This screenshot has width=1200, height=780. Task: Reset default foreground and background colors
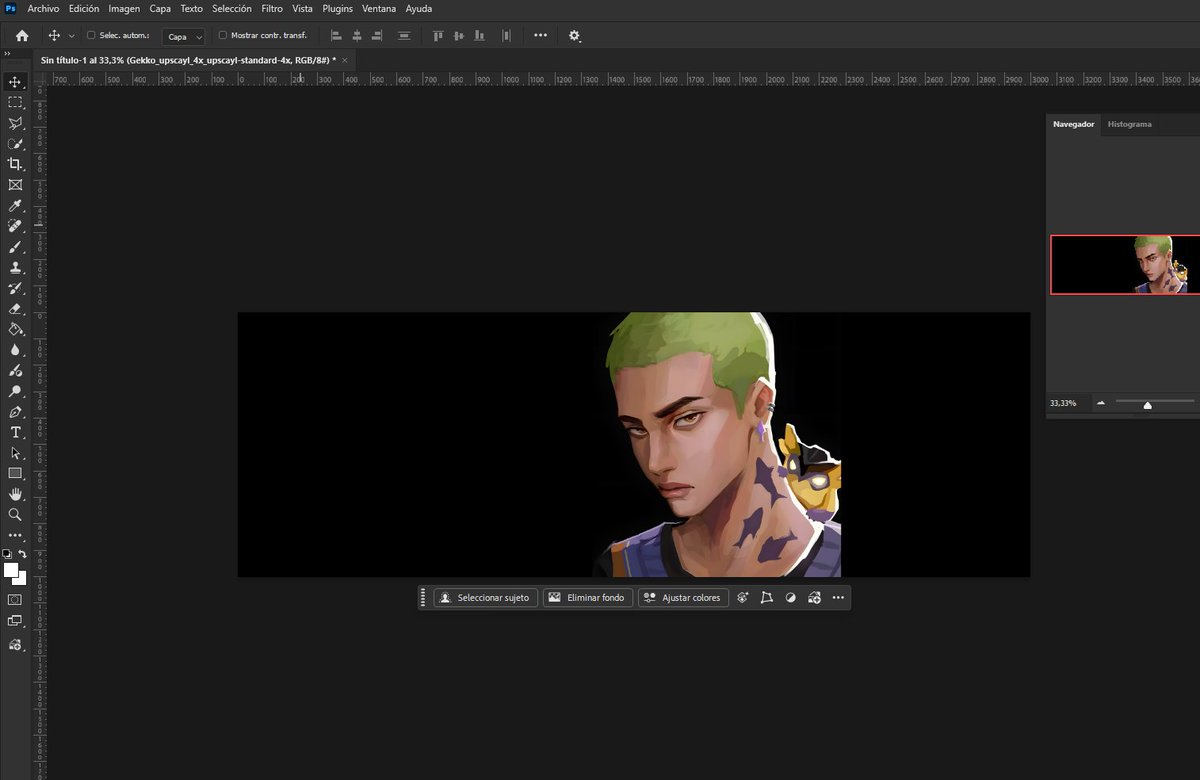tap(7, 554)
